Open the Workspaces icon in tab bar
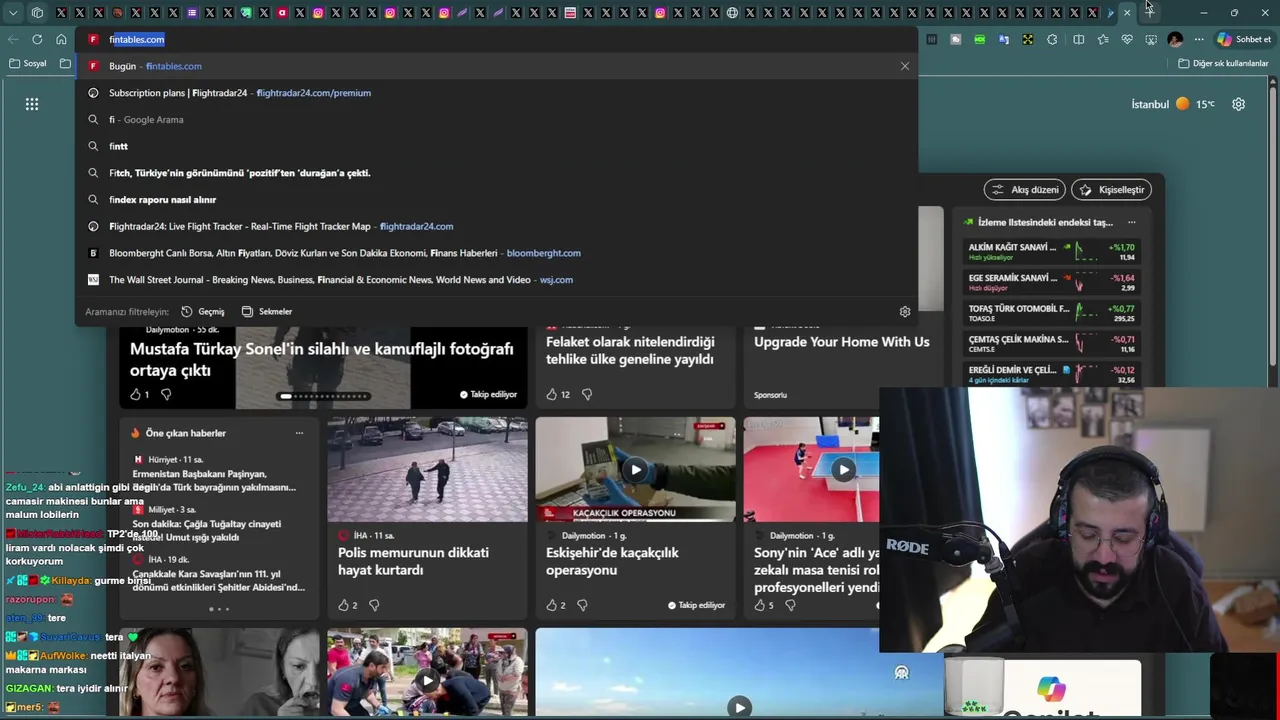This screenshot has width=1280, height=720. coord(37,13)
